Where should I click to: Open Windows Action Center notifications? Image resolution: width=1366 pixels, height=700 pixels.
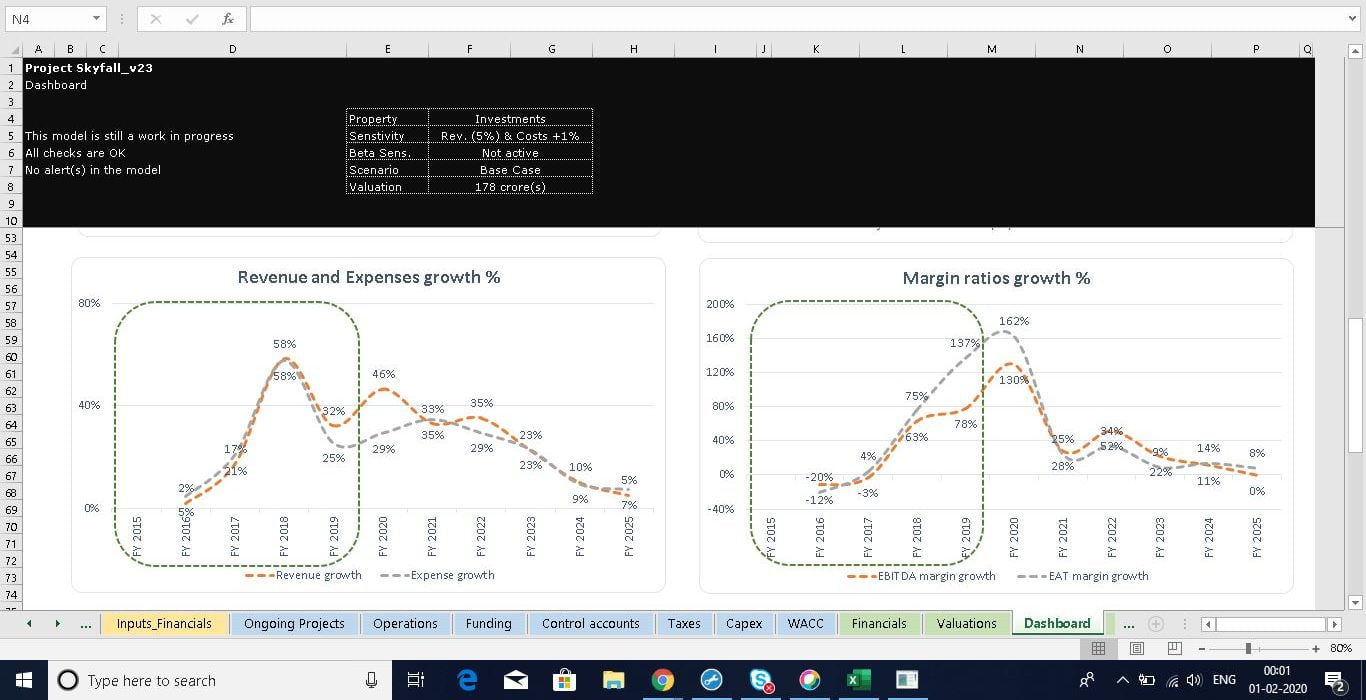pyautogui.click(x=1335, y=681)
